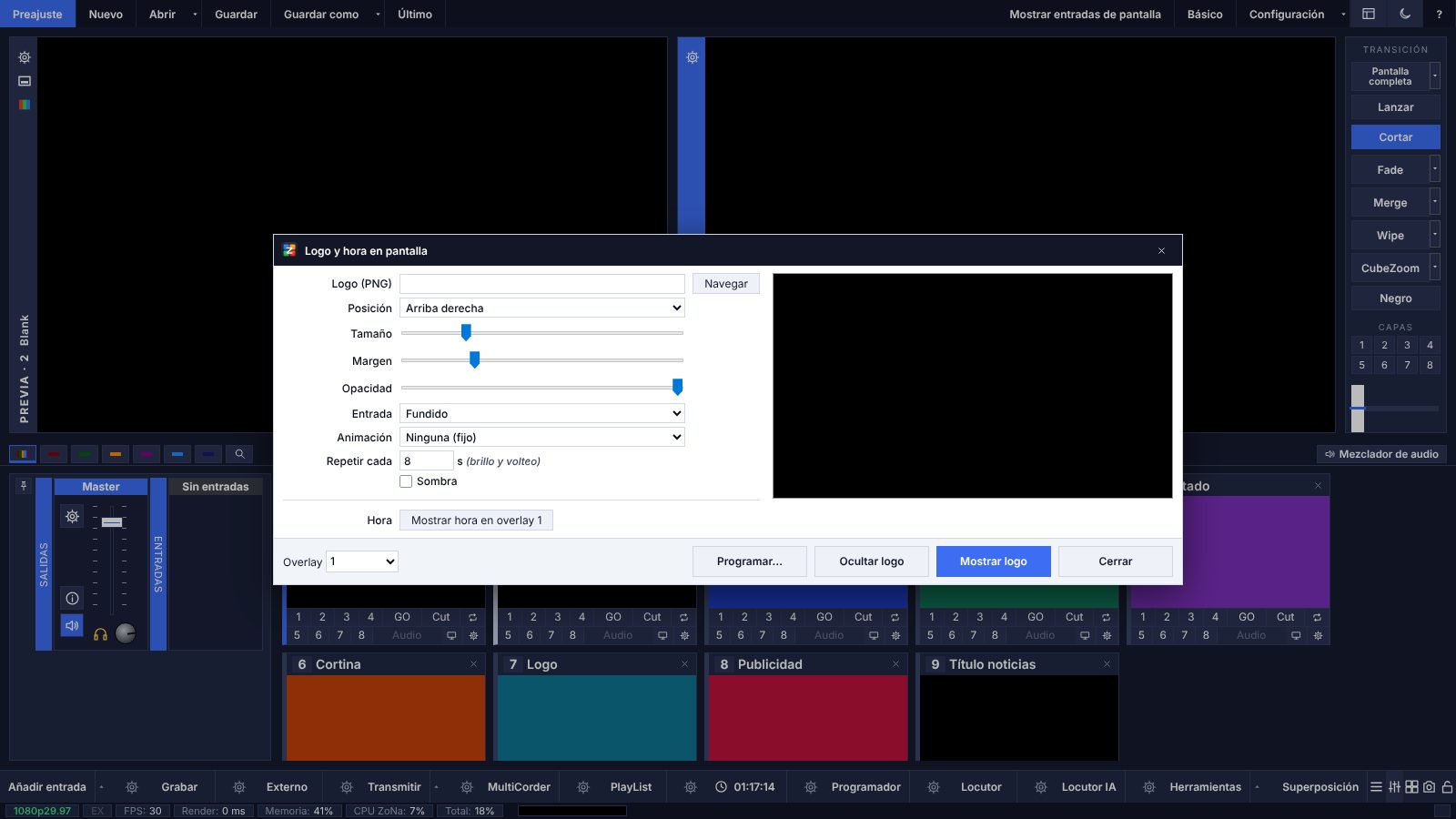1456x819 pixels.
Task: Click the Mostrar logo button
Action: (993, 561)
